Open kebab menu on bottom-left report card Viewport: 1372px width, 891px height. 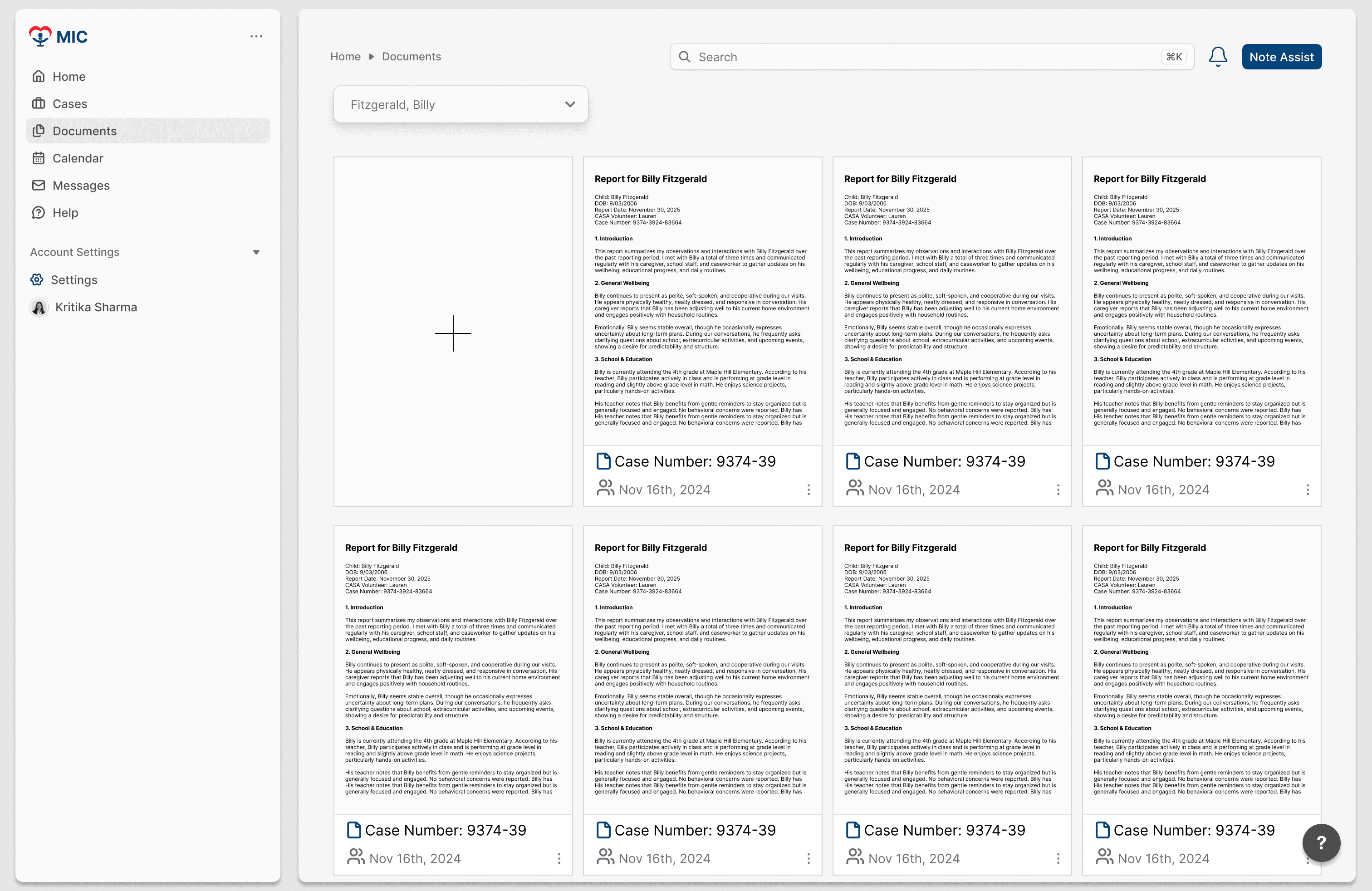[559, 858]
